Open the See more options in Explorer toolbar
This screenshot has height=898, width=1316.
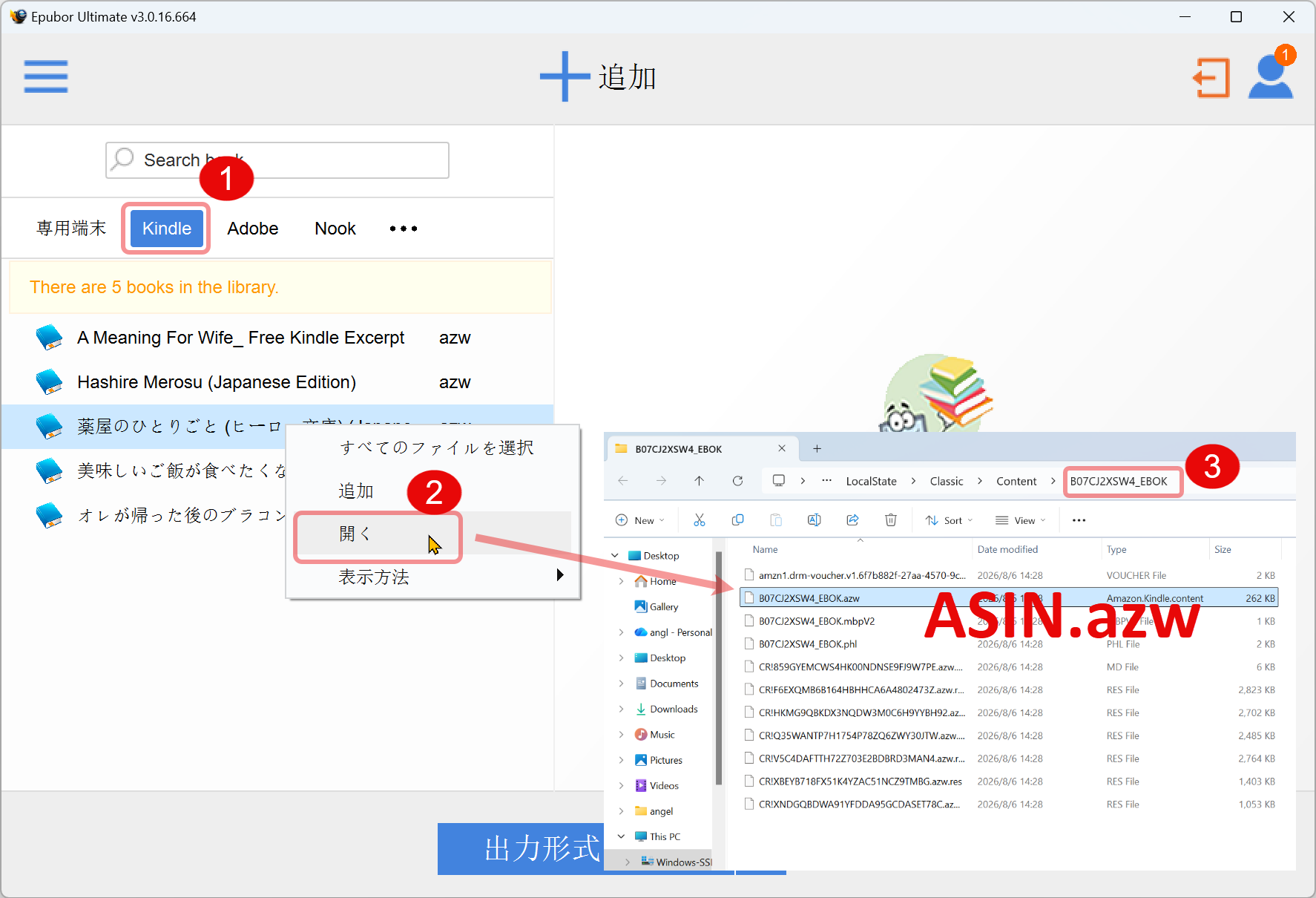pyautogui.click(x=1079, y=520)
